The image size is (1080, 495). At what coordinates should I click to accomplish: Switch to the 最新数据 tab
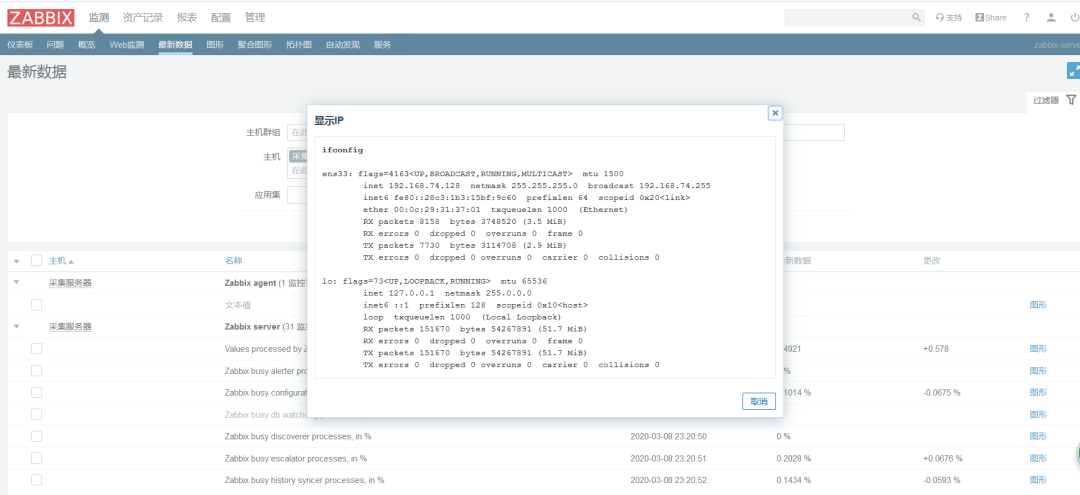(x=175, y=45)
